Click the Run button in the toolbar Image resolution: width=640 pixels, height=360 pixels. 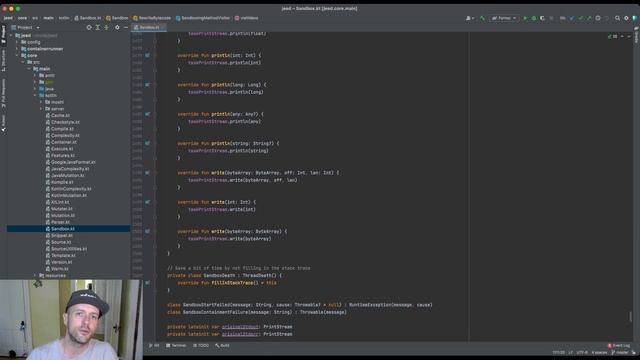click(525, 18)
